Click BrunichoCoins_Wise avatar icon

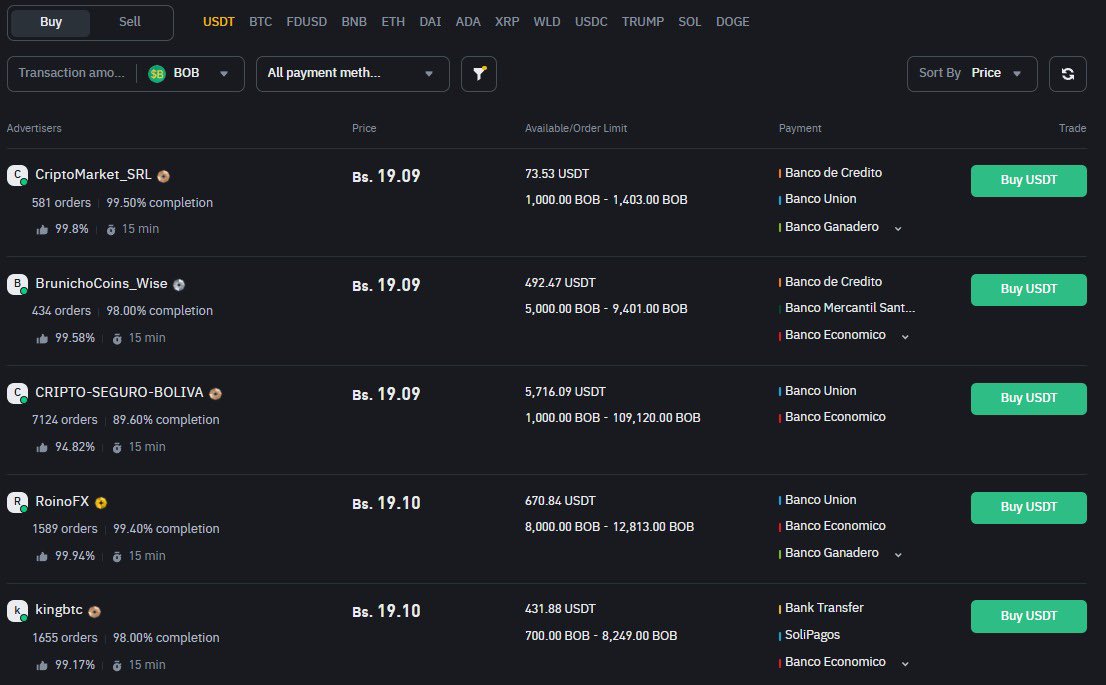point(18,284)
